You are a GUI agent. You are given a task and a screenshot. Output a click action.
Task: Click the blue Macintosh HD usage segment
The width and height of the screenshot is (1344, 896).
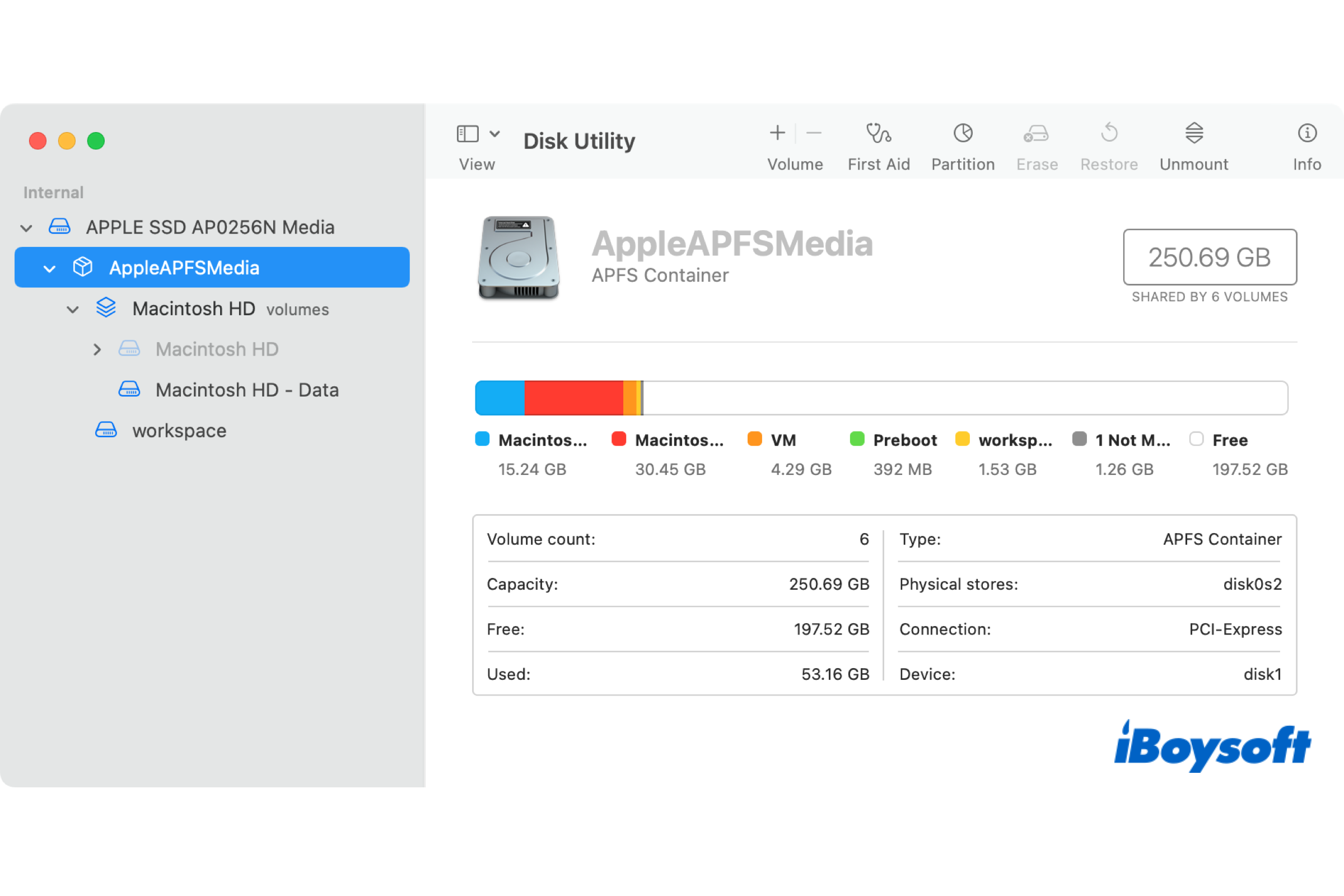pos(498,397)
